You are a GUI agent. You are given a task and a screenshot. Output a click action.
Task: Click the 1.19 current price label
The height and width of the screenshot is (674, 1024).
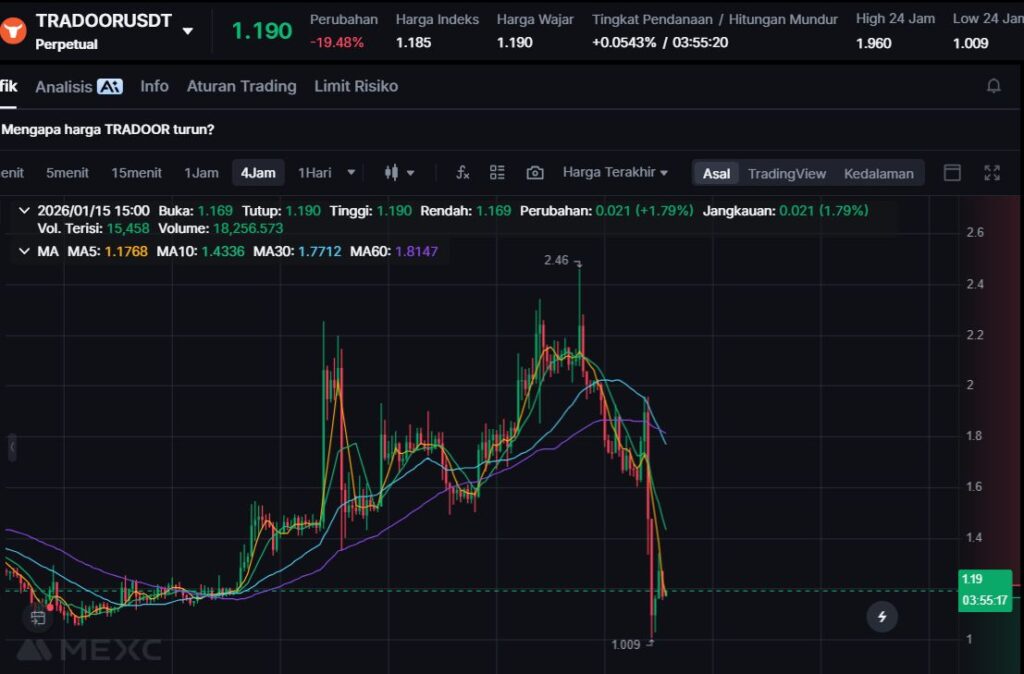tap(971, 579)
